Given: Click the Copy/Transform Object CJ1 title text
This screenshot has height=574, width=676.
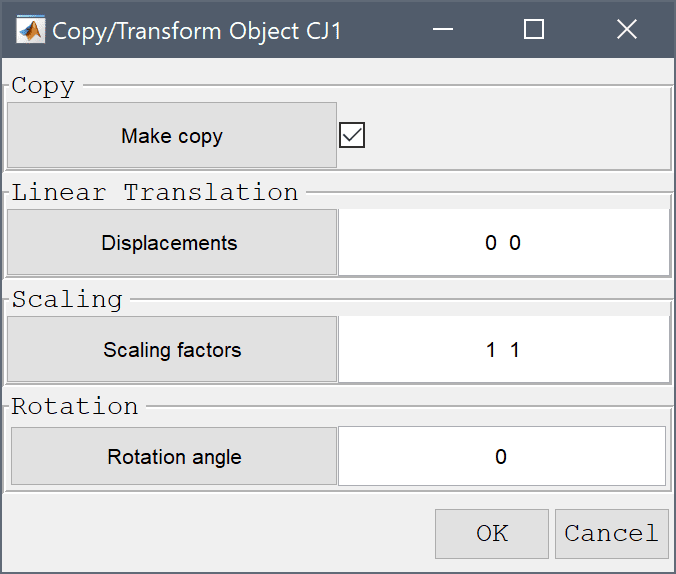Looking at the screenshot, I should [x=197, y=31].
